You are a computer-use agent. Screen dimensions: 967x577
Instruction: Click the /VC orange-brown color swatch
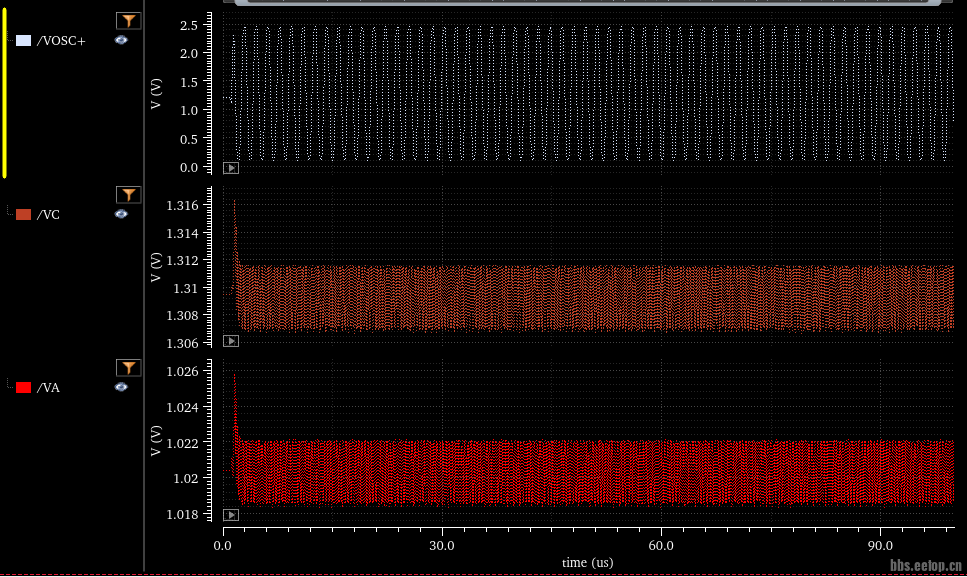point(23,215)
